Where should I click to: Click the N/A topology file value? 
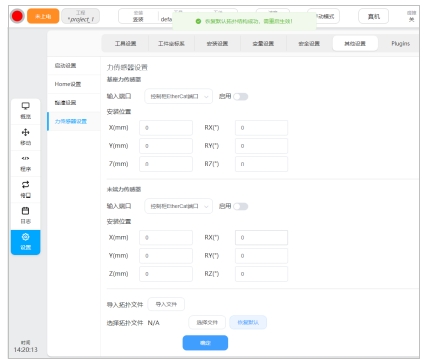[154, 323]
